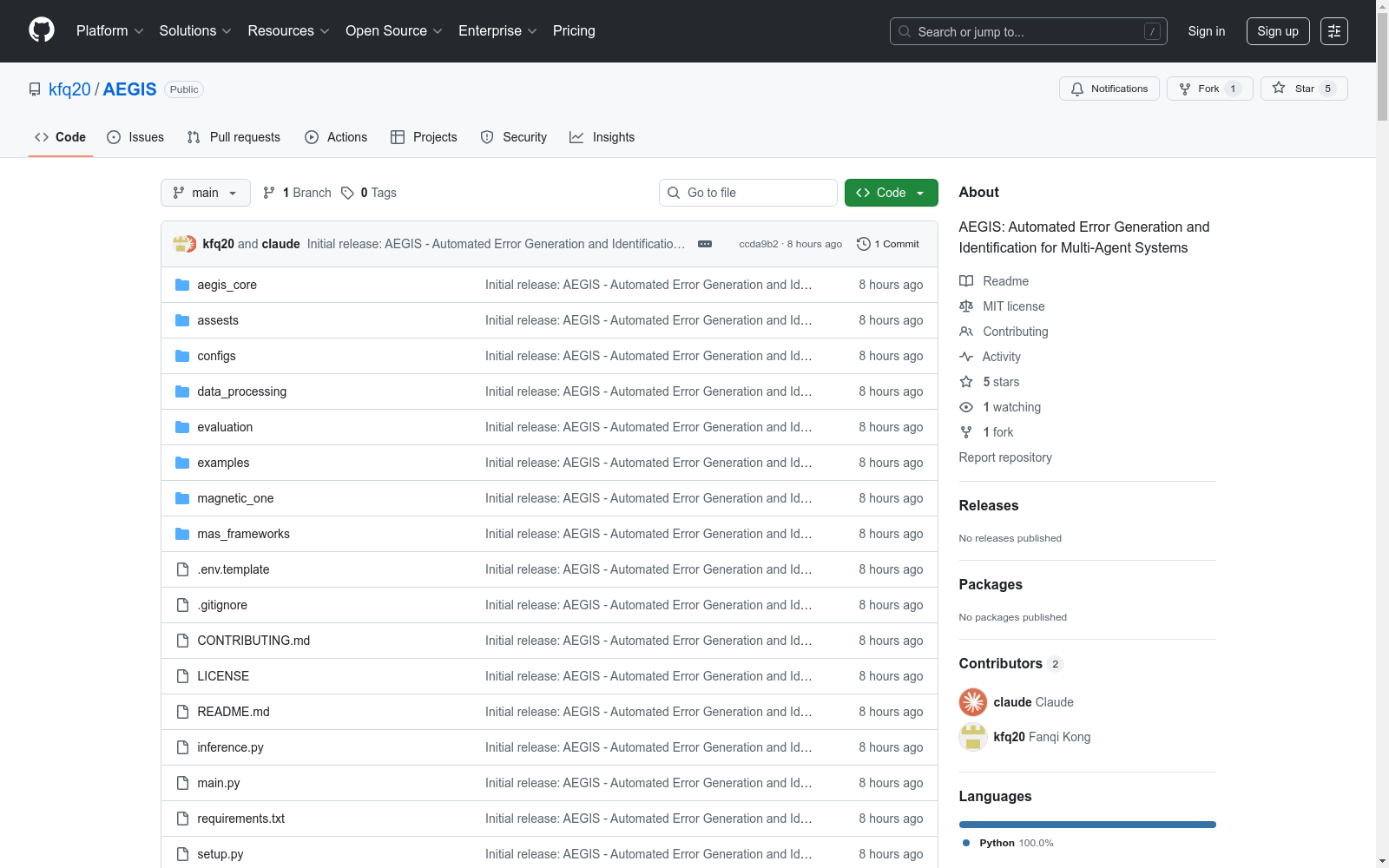The image size is (1389, 868).
Task: Click claude contributor avatar
Action: click(x=973, y=702)
